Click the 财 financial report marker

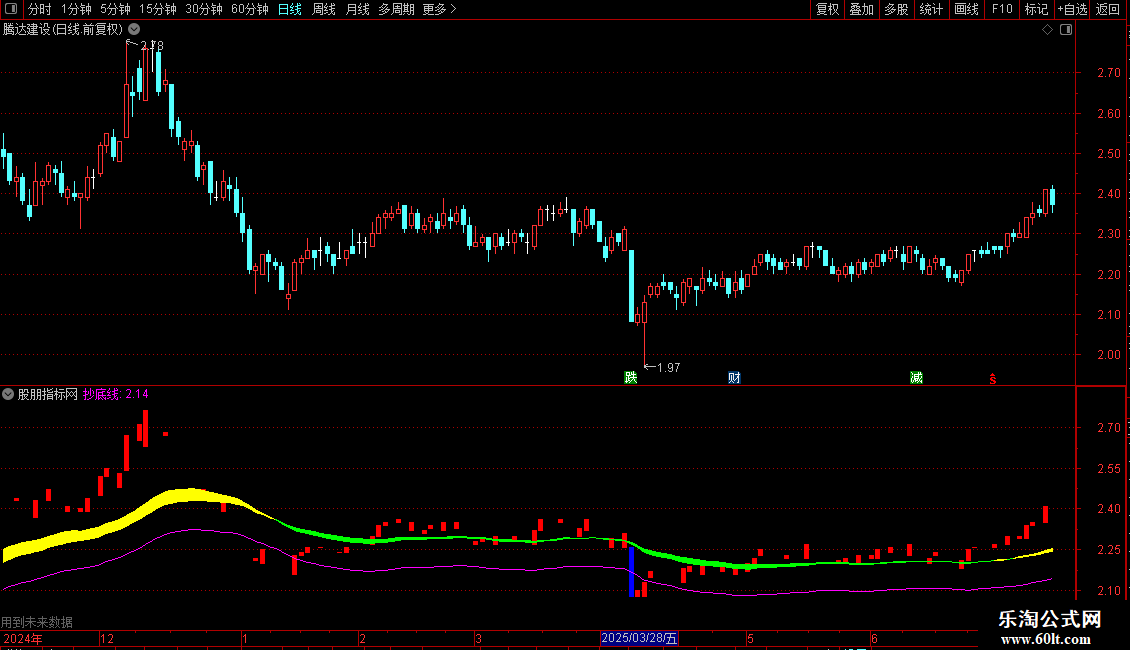[x=734, y=378]
